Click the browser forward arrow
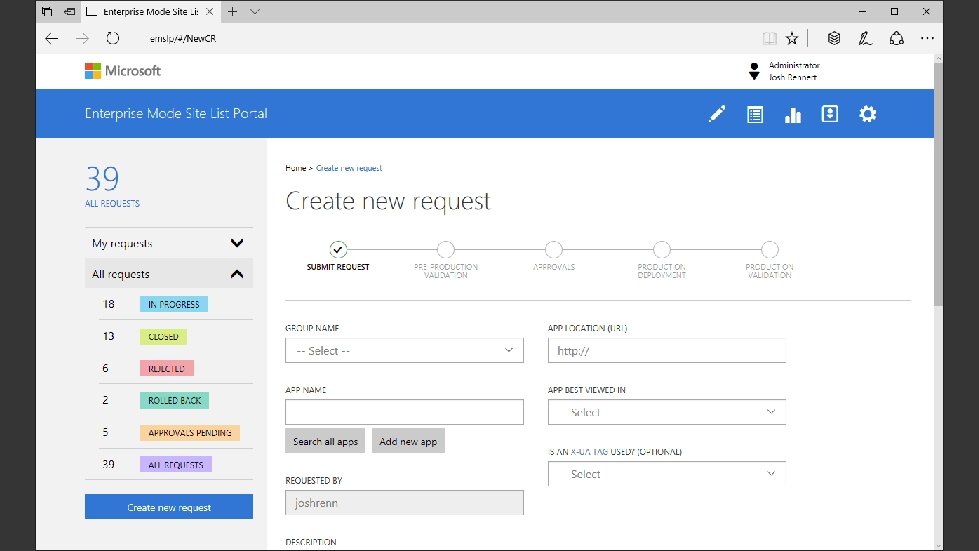979x551 pixels. click(x=82, y=39)
